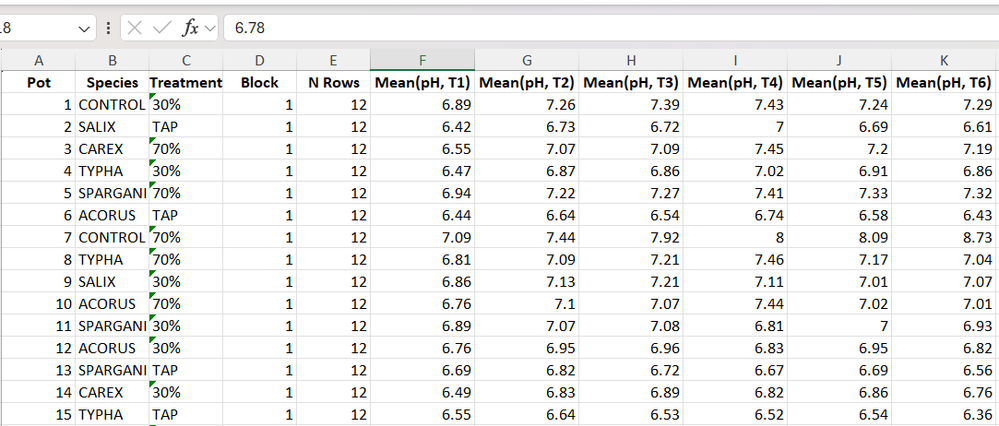Click cell value 8.09 in Mean(pH, T5)

(840, 238)
